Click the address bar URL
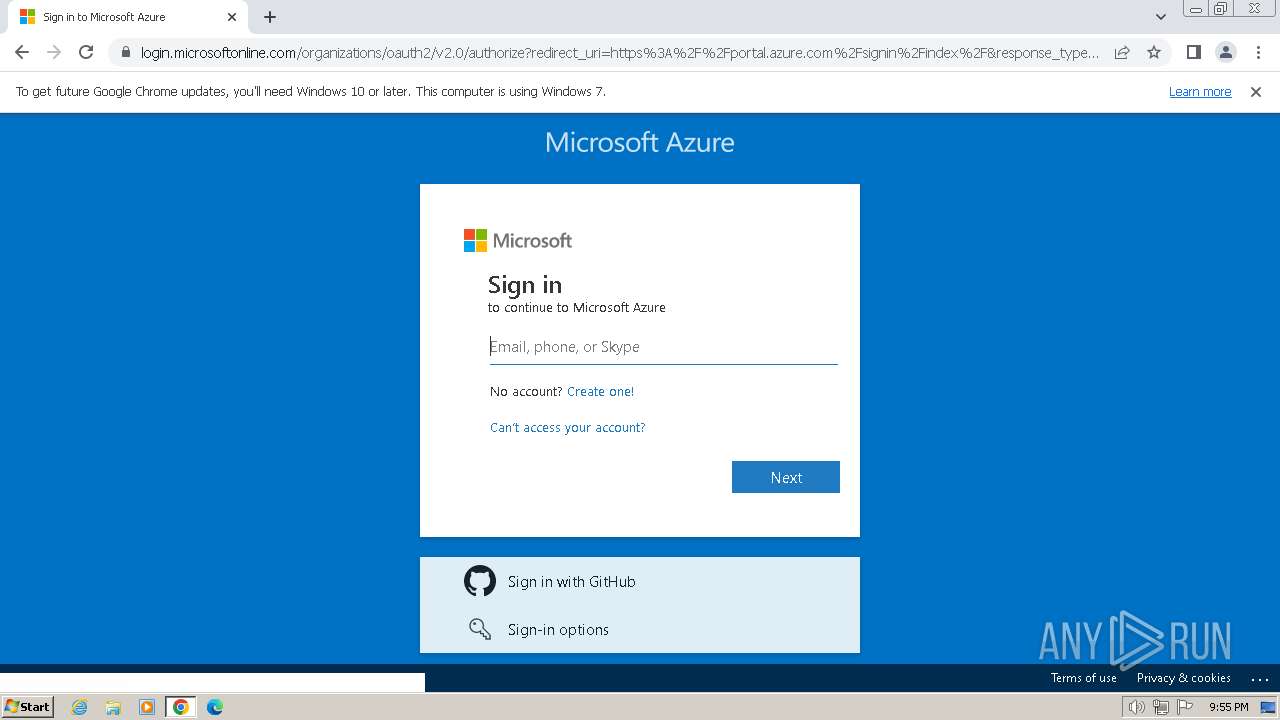 click(620, 52)
